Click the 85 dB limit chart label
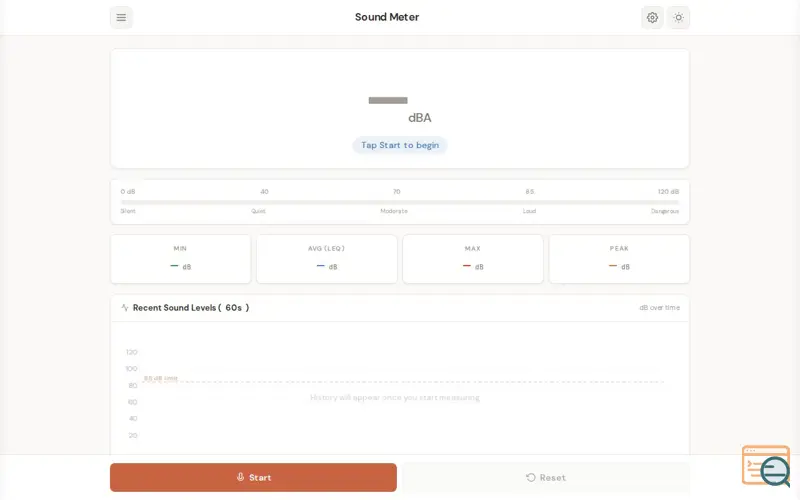This screenshot has height=500, width=800. point(161,378)
